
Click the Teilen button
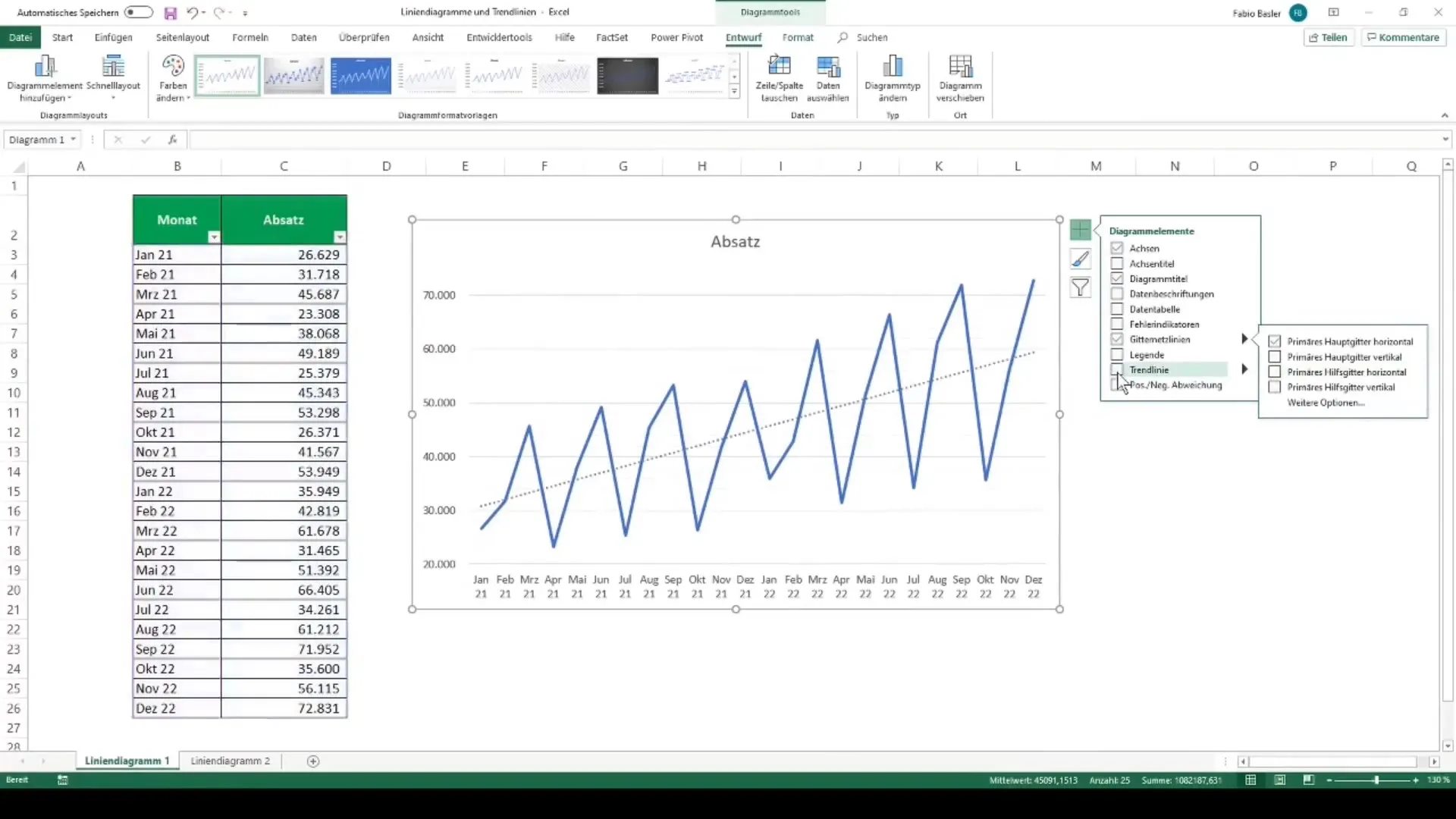1329,37
